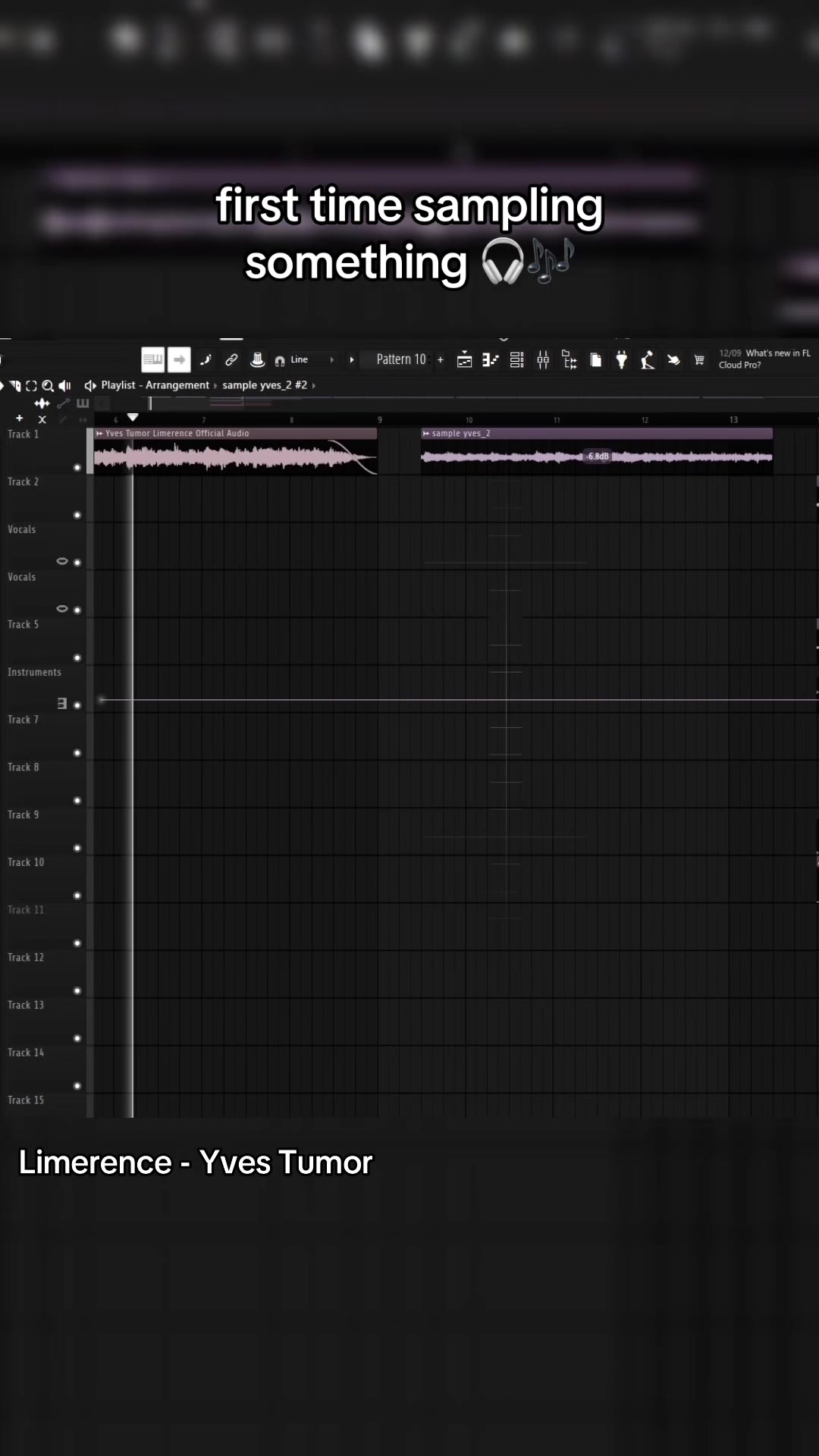Mute Track 7 using its dot toggle

[x=77, y=752]
